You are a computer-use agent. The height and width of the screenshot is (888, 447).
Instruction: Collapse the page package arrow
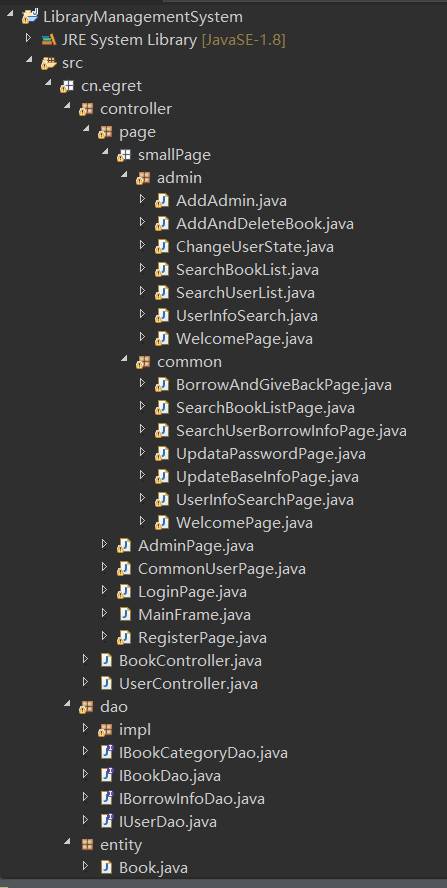[x=86, y=130]
